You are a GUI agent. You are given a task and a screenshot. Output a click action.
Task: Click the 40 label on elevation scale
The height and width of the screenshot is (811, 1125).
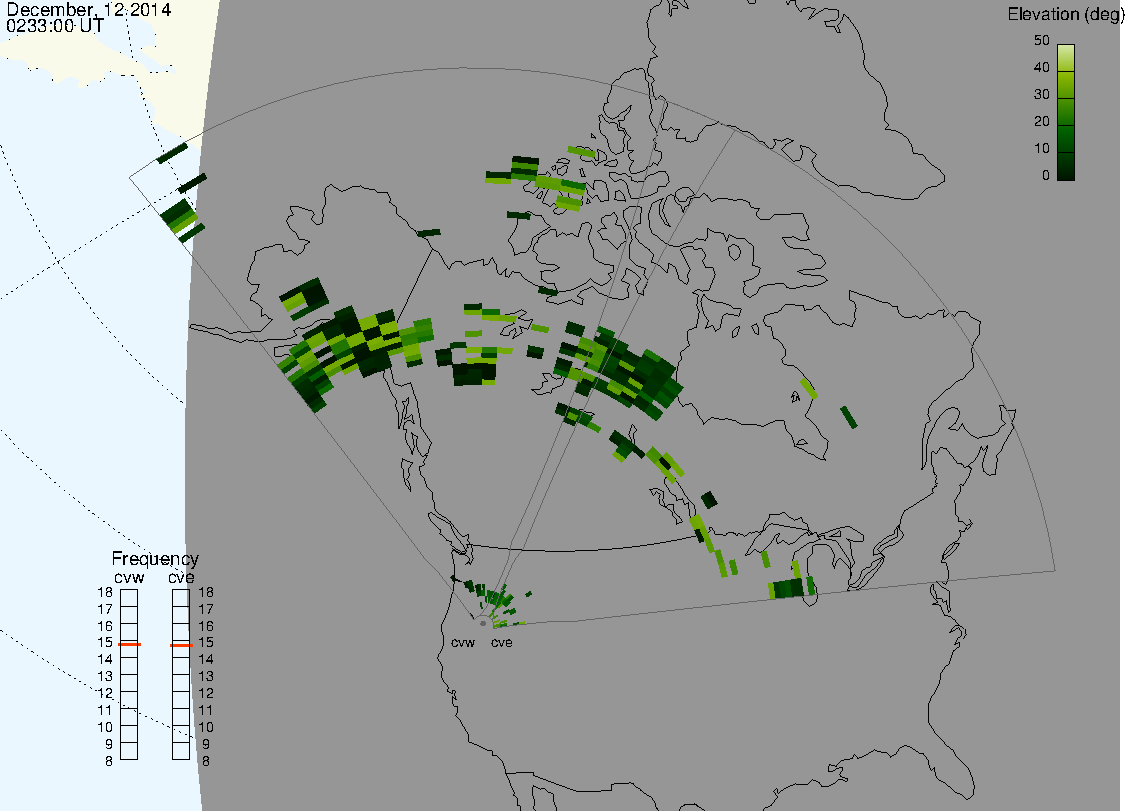(x=1042, y=67)
